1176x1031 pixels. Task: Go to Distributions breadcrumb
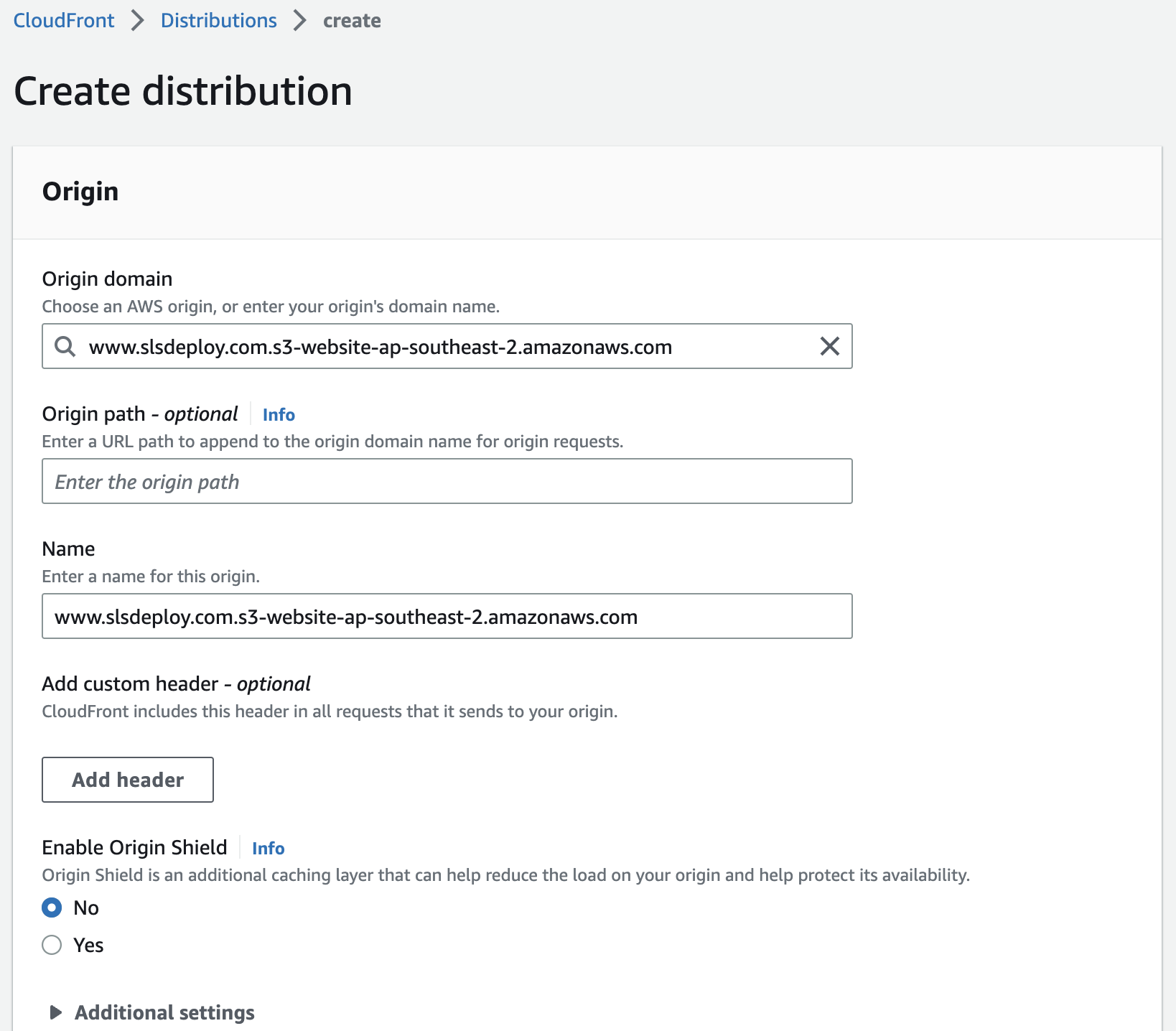[218, 20]
